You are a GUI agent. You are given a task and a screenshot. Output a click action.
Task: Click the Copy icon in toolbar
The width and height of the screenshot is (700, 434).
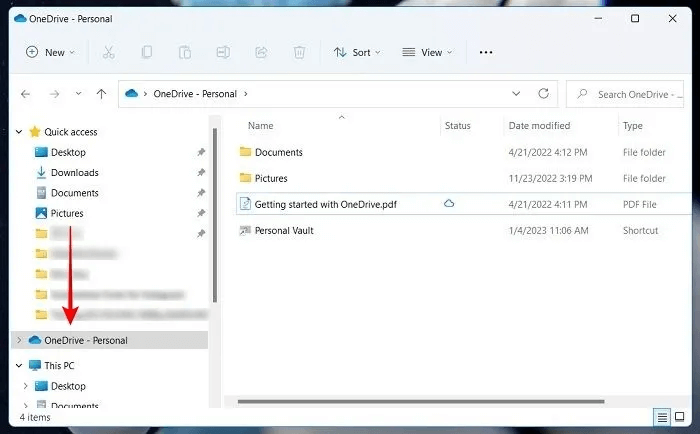click(x=146, y=52)
